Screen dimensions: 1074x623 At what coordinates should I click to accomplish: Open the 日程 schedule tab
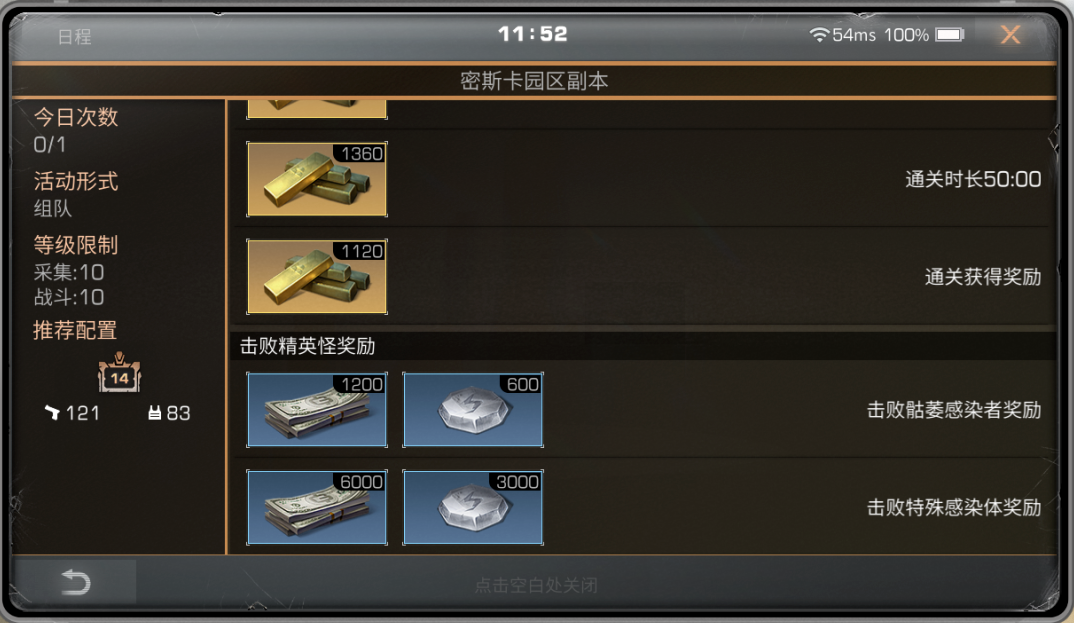pyautogui.click(x=74, y=36)
